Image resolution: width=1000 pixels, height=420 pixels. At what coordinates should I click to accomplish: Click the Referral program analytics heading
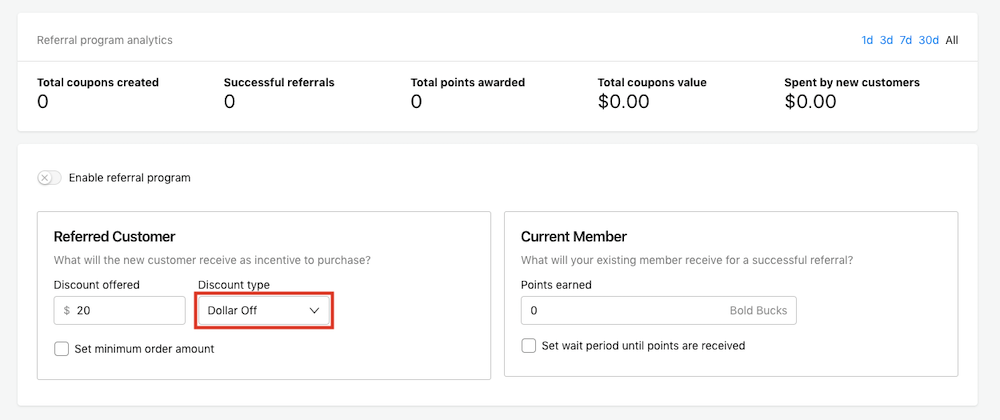point(105,40)
